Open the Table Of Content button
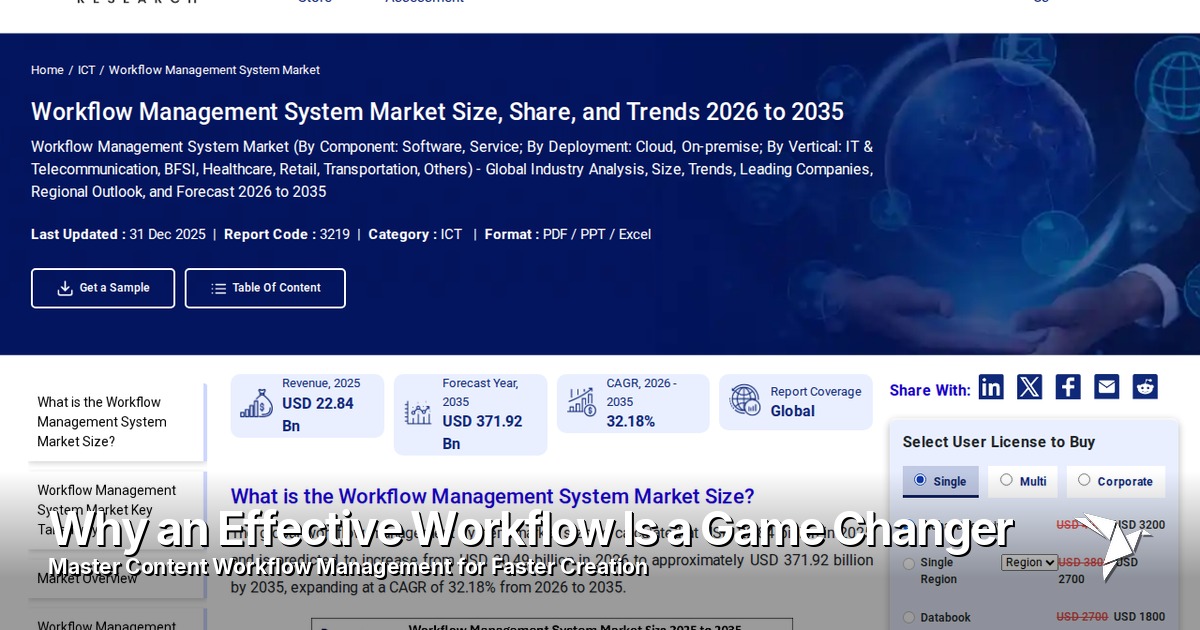 (x=265, y=288)
